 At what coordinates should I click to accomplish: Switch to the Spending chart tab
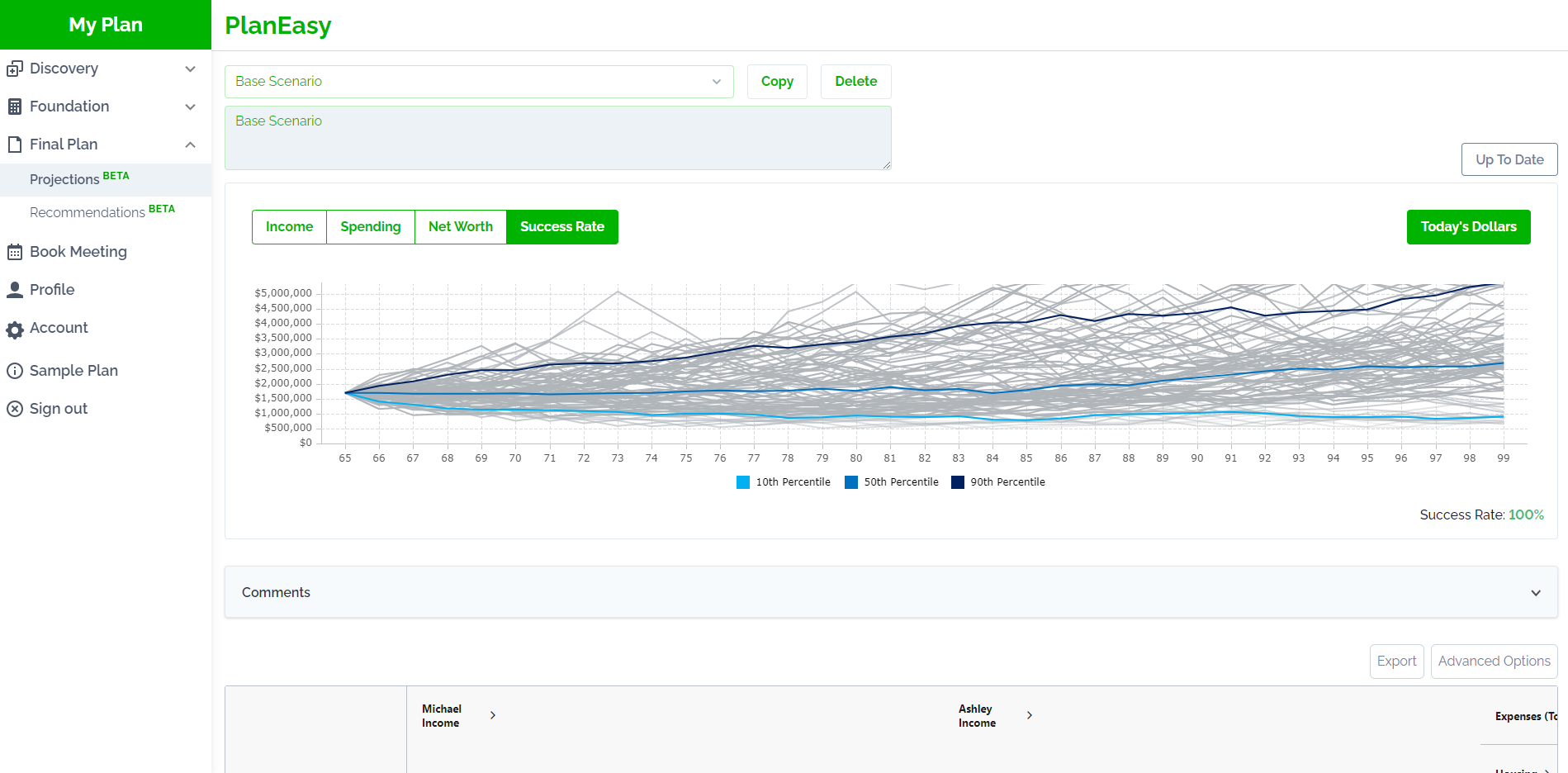tap(371, 227)
